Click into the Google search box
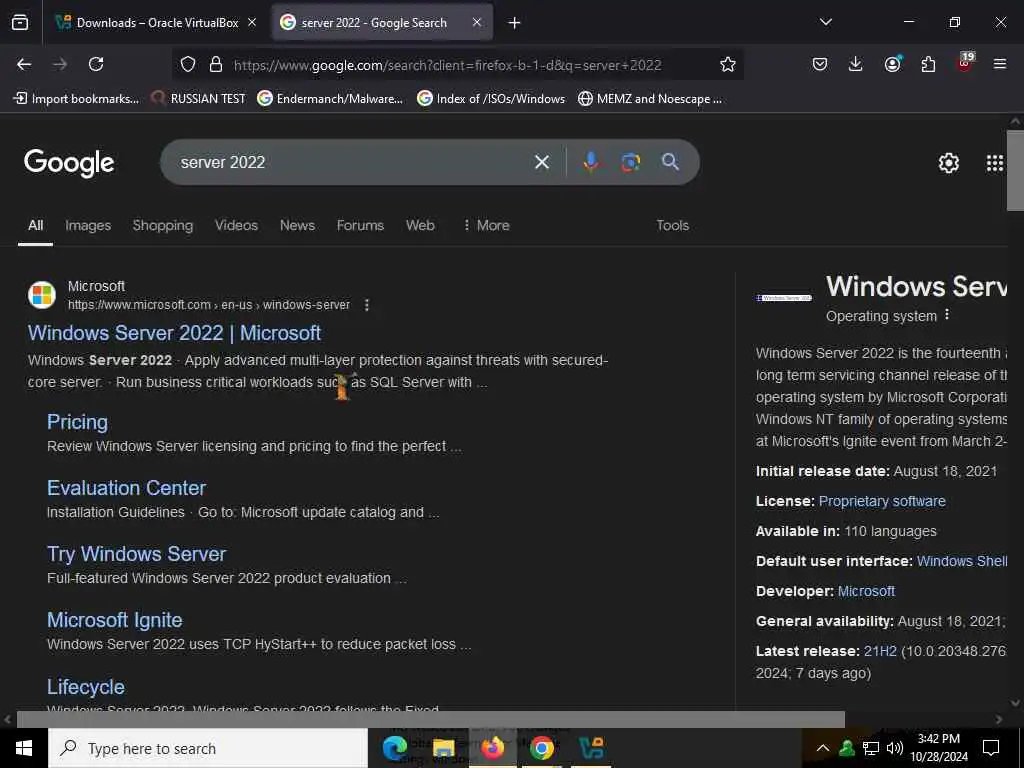The width and height of the screenshot is (1024, 768). 353,162
